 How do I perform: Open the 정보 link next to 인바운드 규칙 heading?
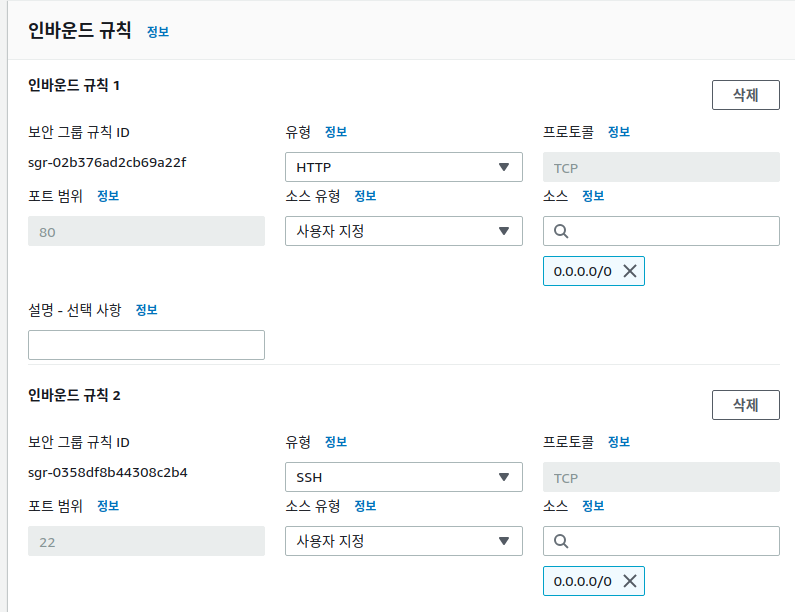pos(158,32)
